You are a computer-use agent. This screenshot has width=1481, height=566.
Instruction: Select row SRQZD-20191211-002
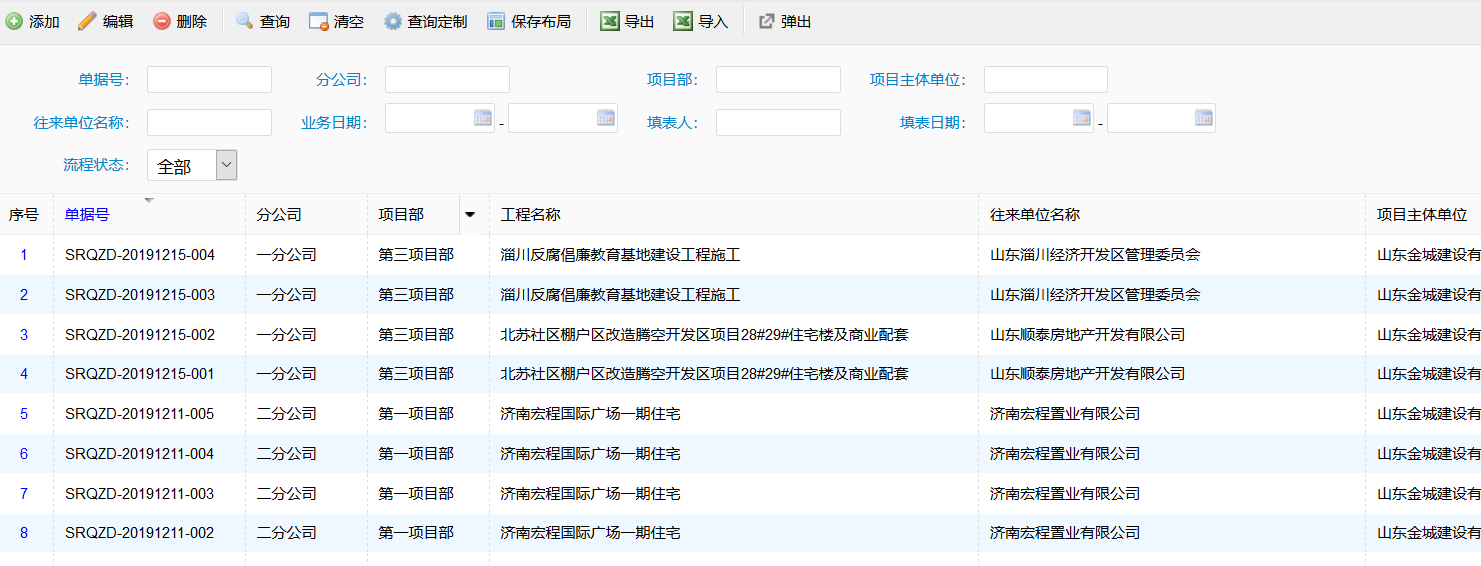click(740, 533)
